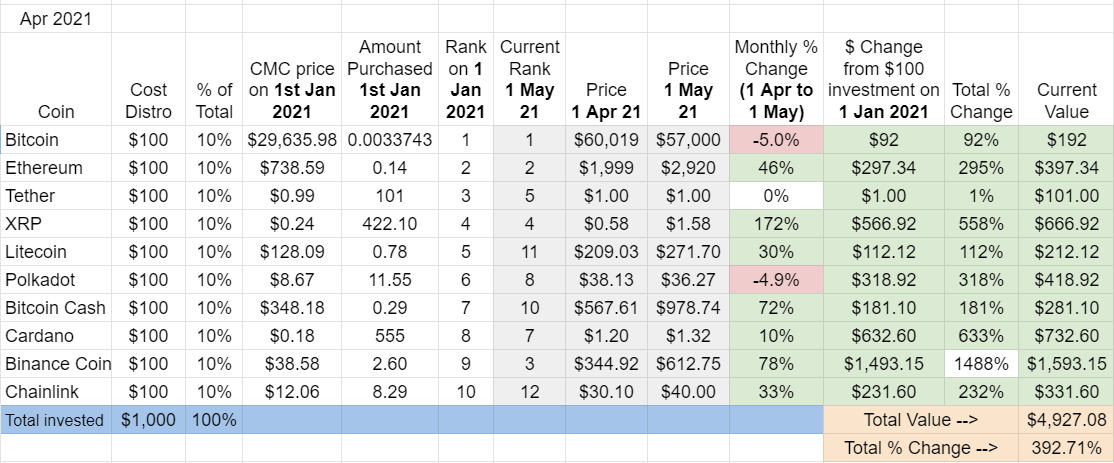The width and height of the screenshot is (1114, 463).
Task: Select Binance Coin 1 Apr price $344.92
Action: coord(607,364)
